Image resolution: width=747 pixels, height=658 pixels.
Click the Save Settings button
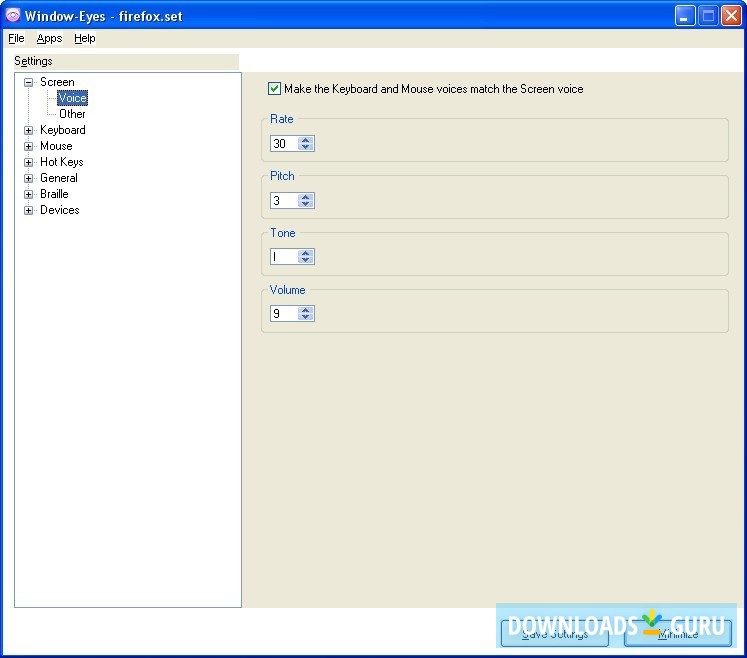555,634
